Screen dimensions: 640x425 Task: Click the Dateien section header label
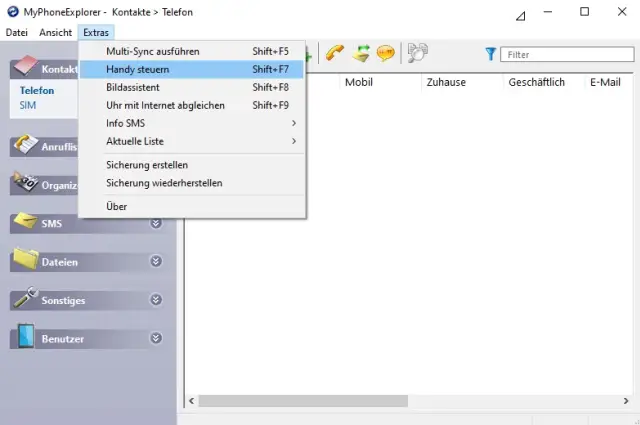coord(60,262)
